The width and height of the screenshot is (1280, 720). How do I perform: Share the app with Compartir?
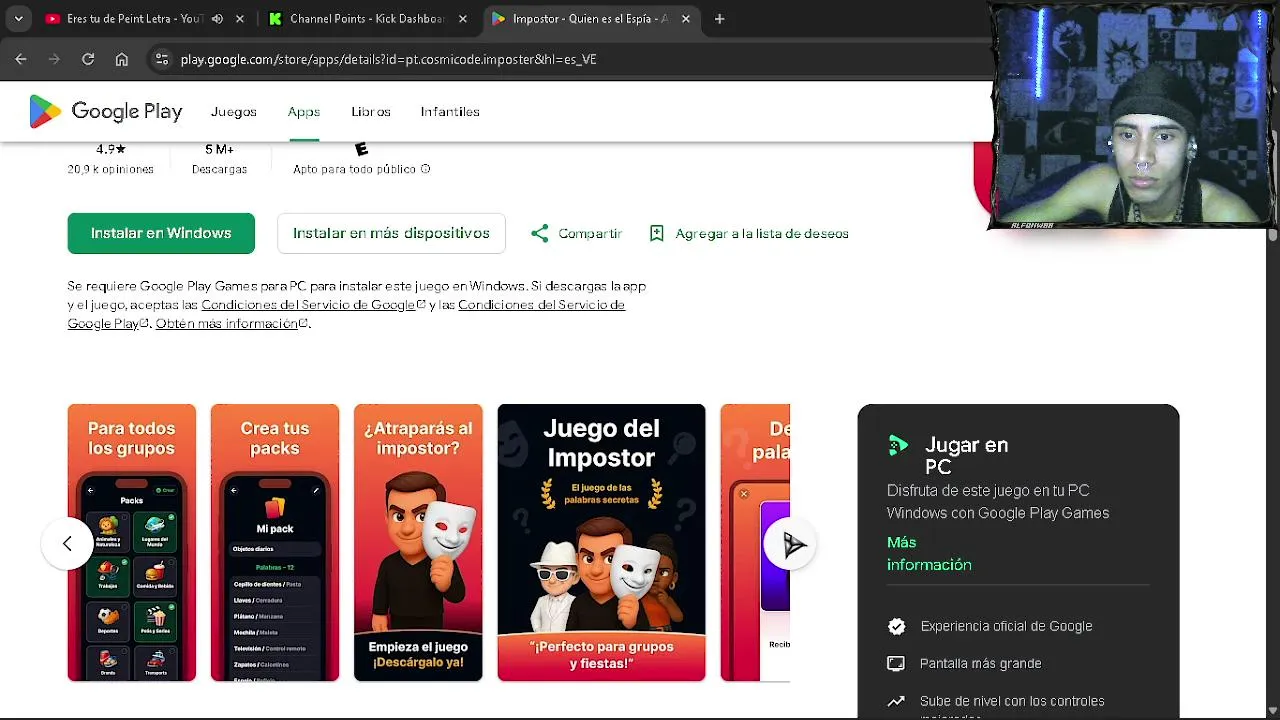point(576,233)
